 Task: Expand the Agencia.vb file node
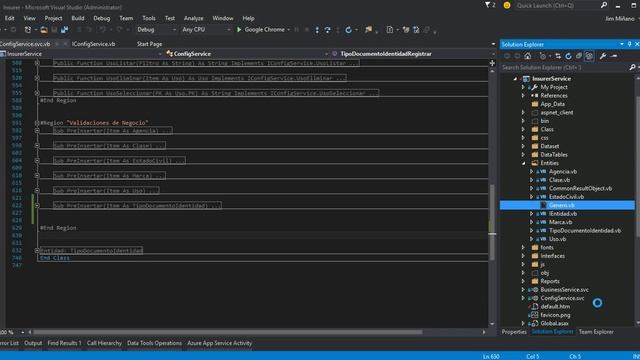(531, 171)
